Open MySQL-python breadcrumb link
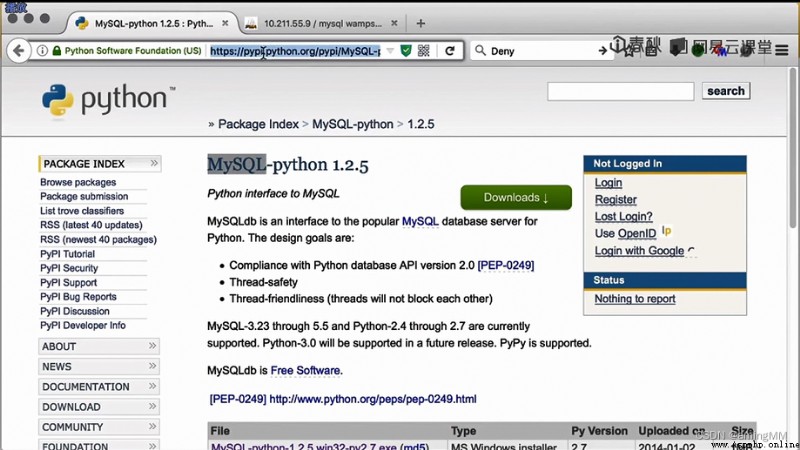The height and width of the screenshot is (450, 800). pos(353,124)
